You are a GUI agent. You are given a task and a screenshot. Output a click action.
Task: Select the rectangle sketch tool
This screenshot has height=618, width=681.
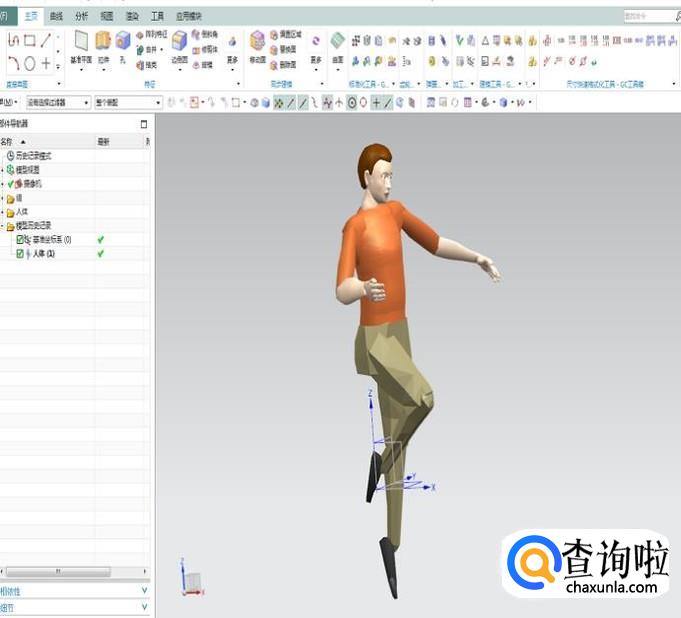29,41
